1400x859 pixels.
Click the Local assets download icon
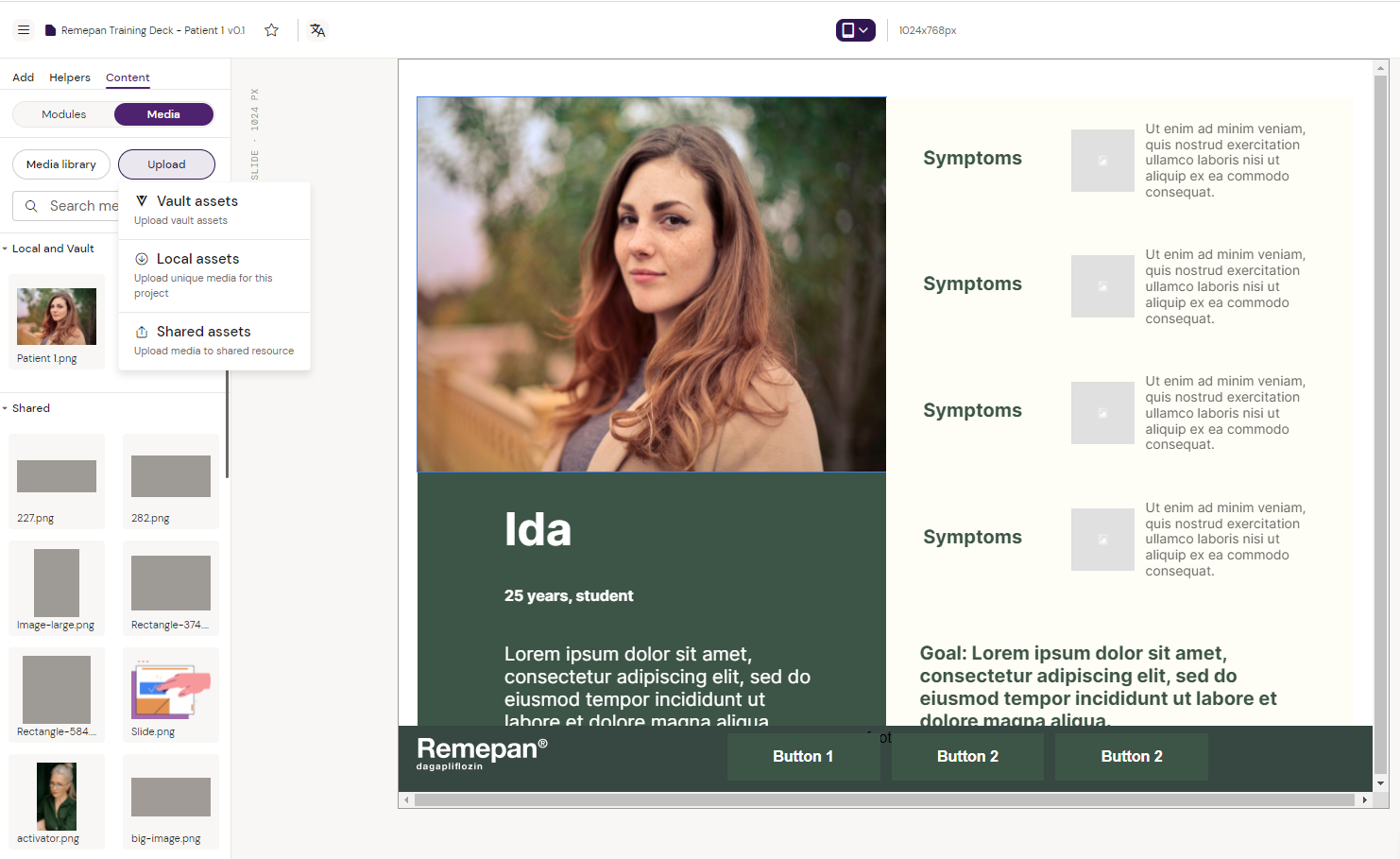click(142, 259)
